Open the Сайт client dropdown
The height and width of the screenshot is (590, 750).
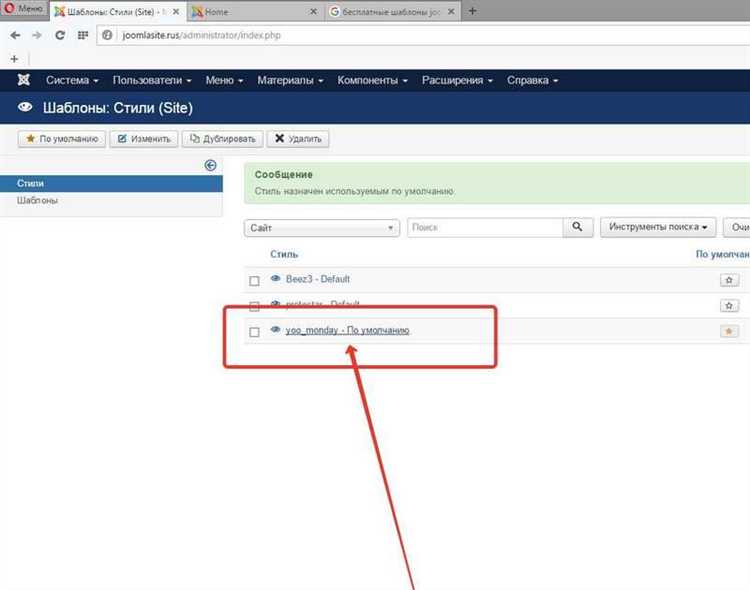point(322,228)
